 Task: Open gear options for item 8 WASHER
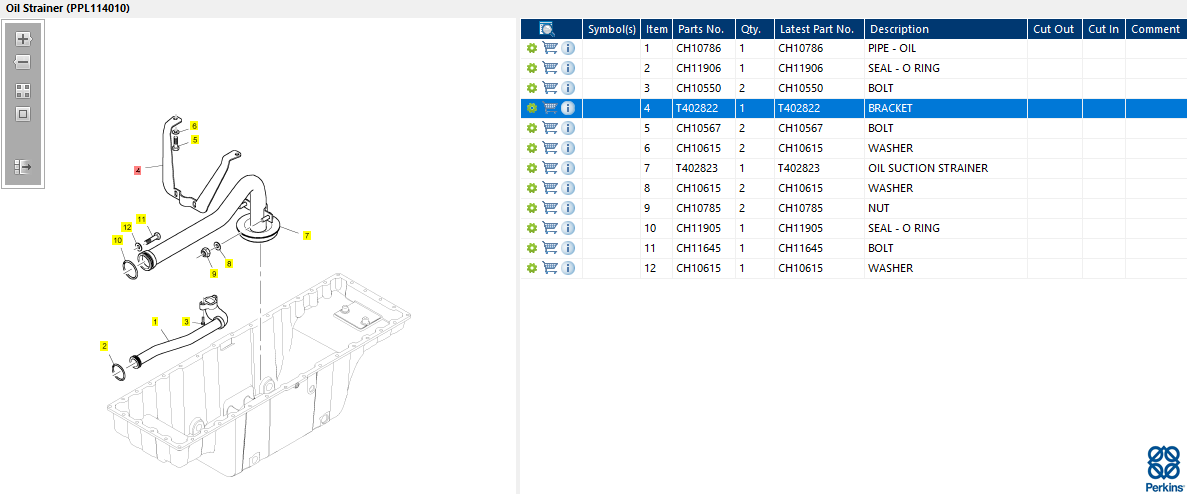point(531,188)
